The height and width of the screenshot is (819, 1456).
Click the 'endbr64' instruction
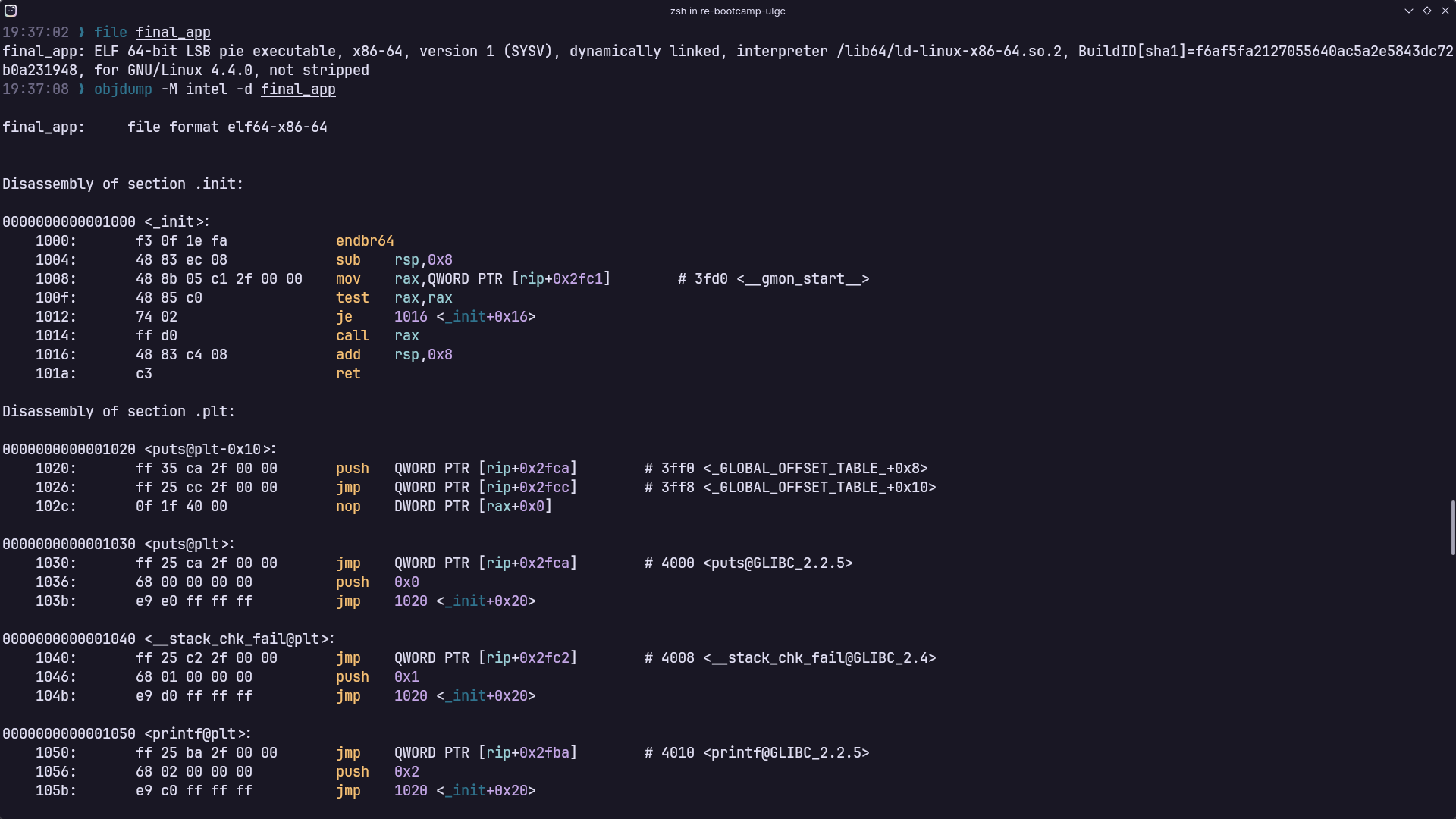(365, 241)
